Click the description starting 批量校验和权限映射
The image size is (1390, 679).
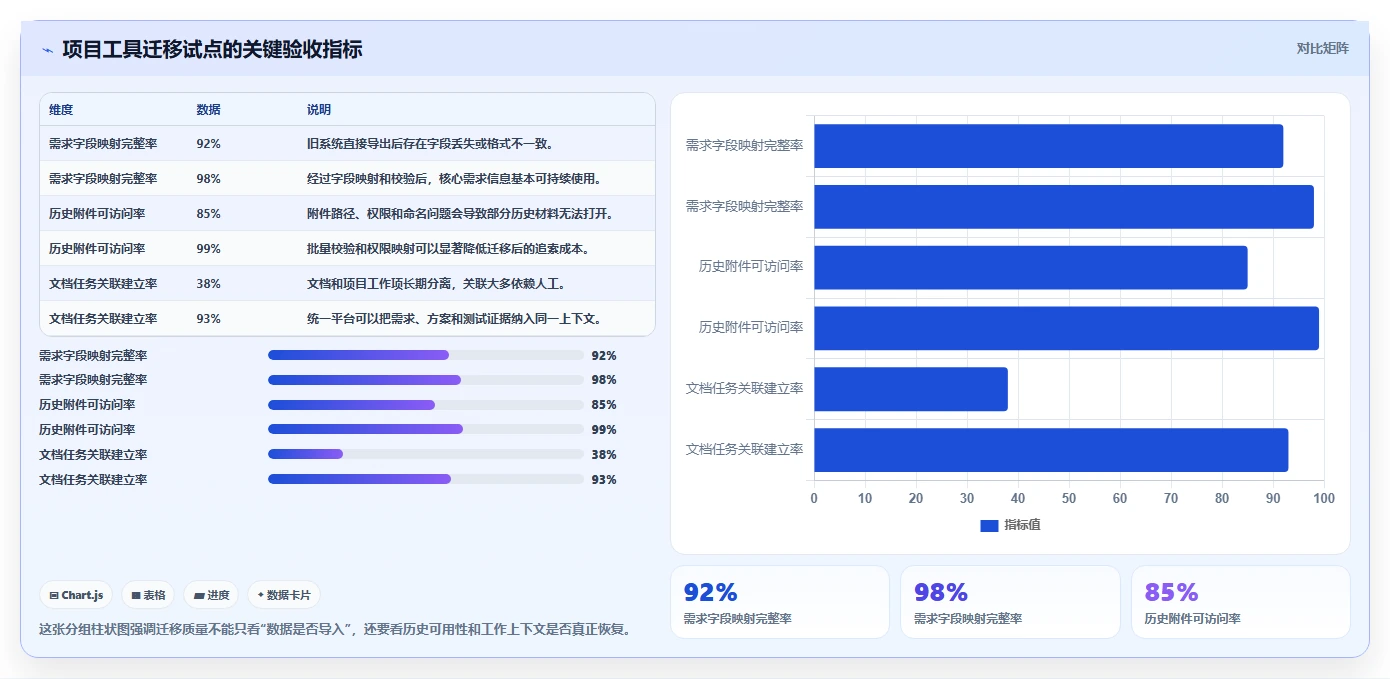tap(448, 249)
